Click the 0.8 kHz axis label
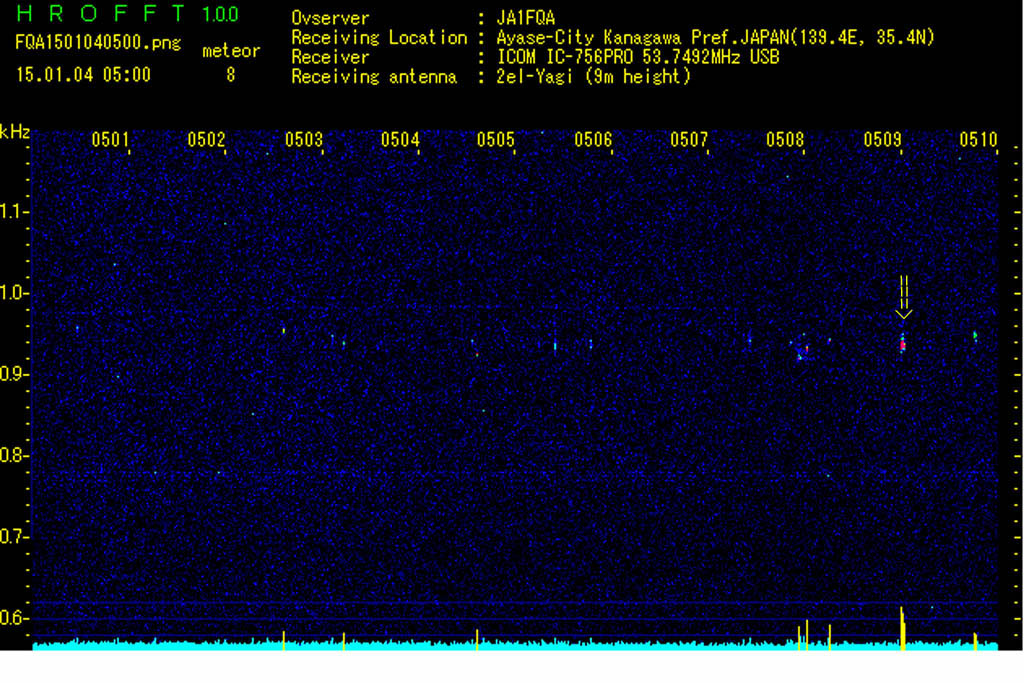Viewport: 1024px width, 683px height. (13, 455)
